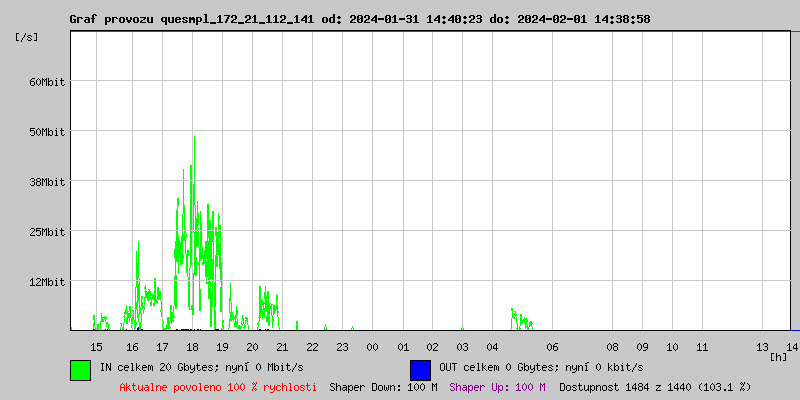
Task: Click the 60Mbit y-axis label
Action: (x=46, y=82)
